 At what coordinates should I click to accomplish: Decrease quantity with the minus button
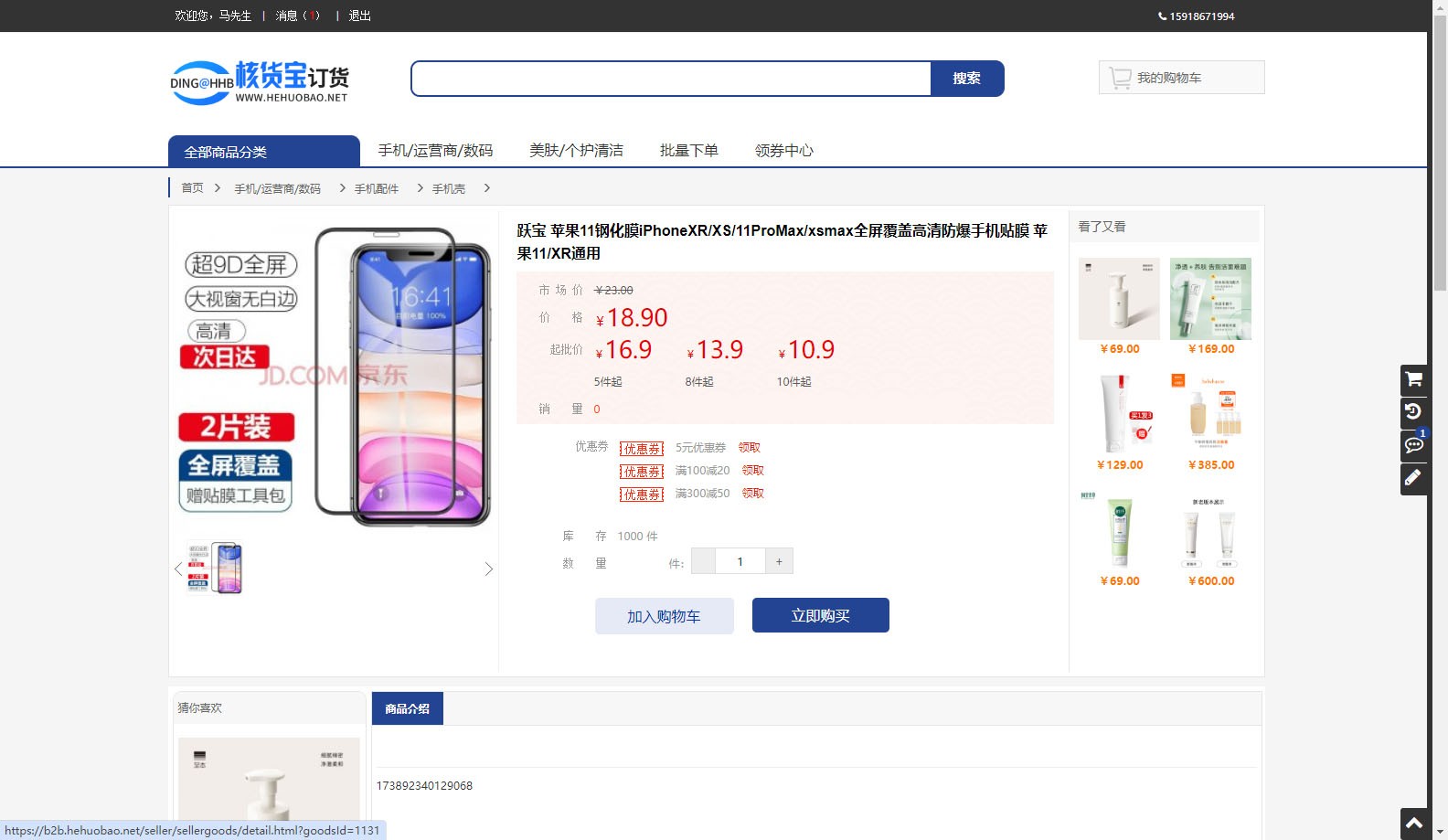tap(703, 561)
